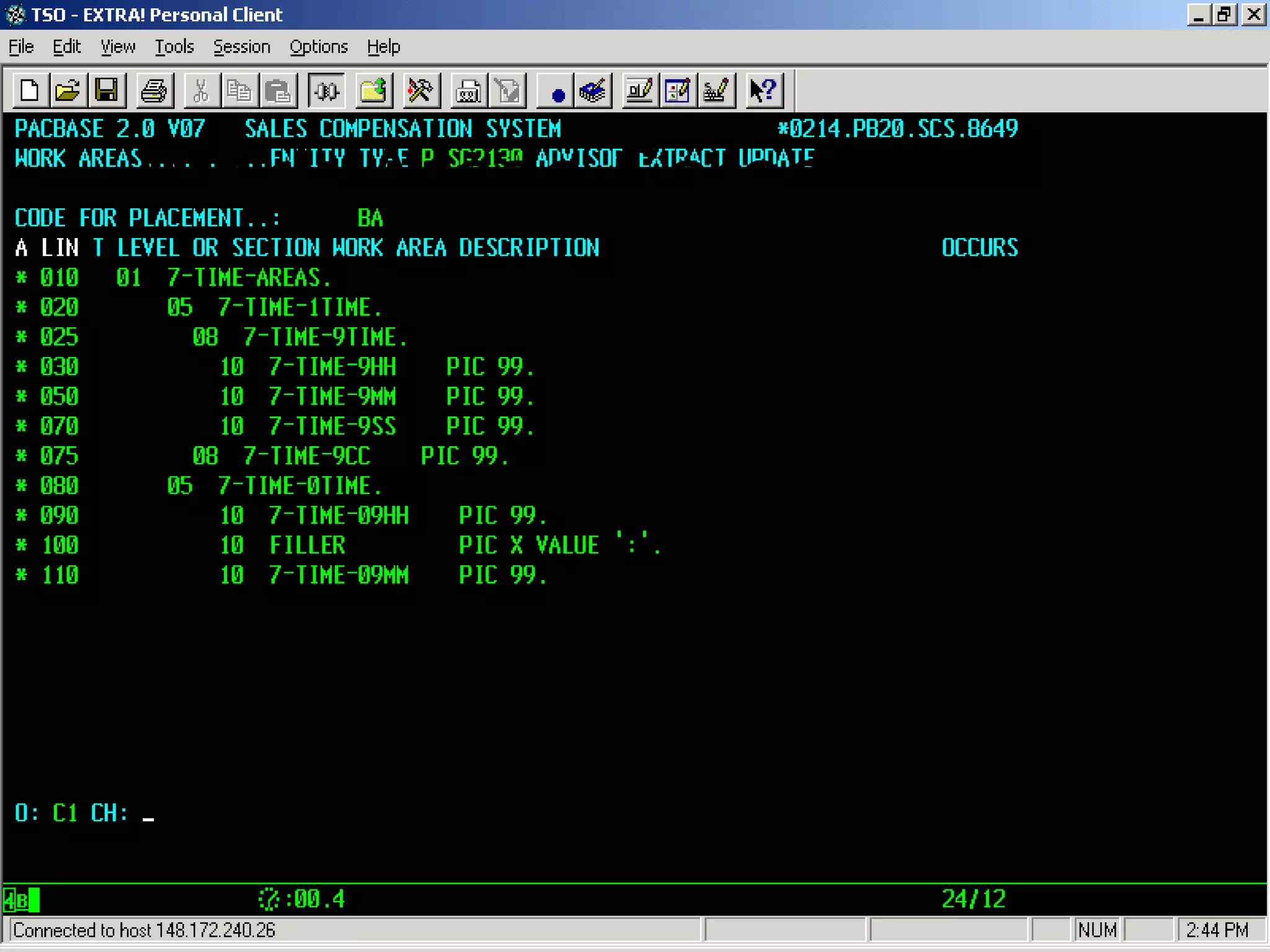Click the application icon in title bar

[16, 14]
